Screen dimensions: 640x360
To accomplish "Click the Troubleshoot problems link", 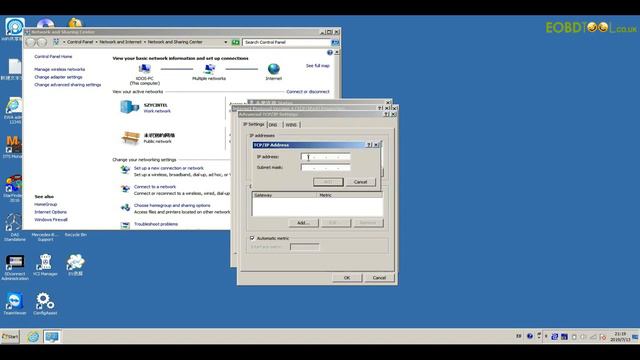I will point(156,224).
